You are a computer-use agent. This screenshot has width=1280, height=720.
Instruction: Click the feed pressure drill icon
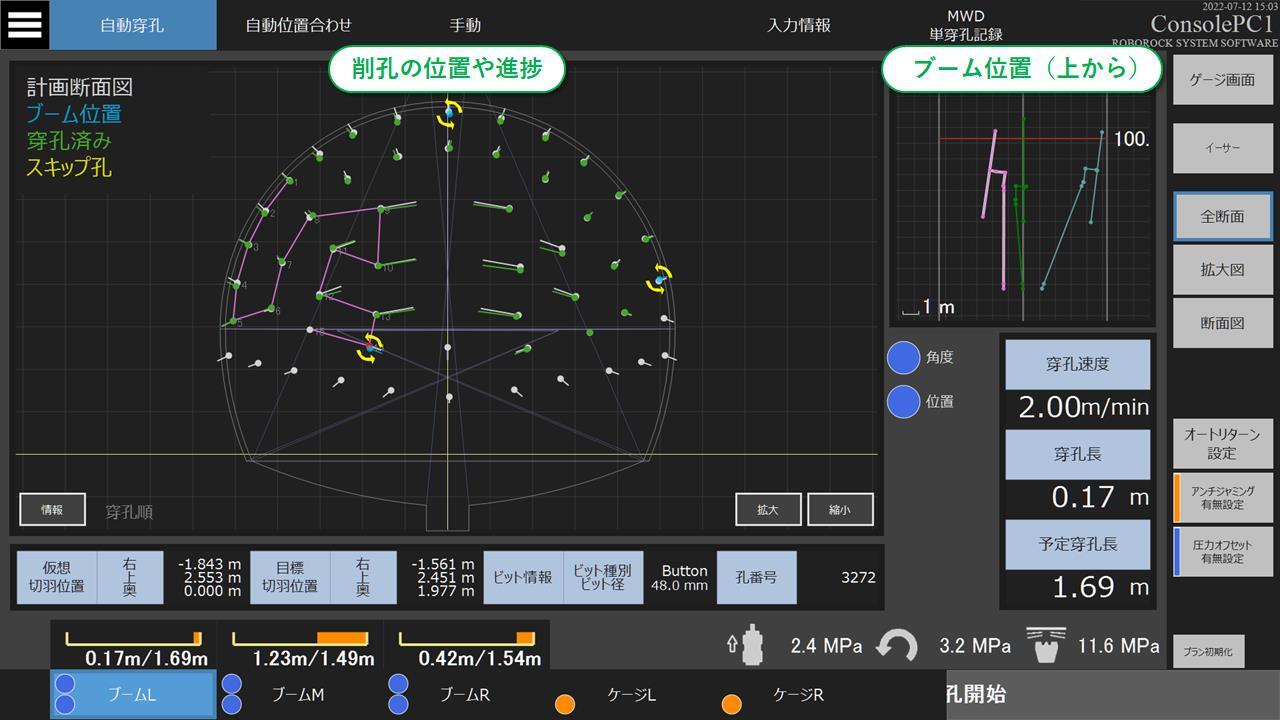(x=748, y=646)
